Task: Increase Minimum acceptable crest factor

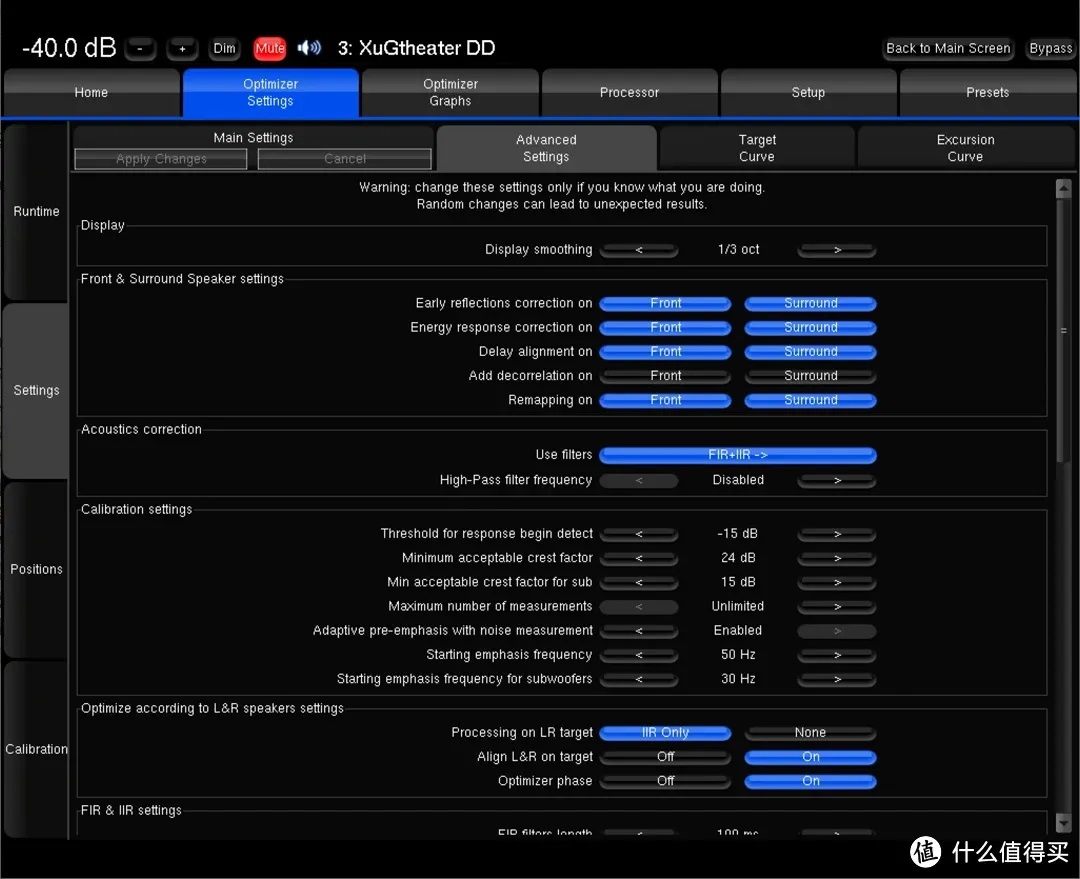Action: click(837, 558)
